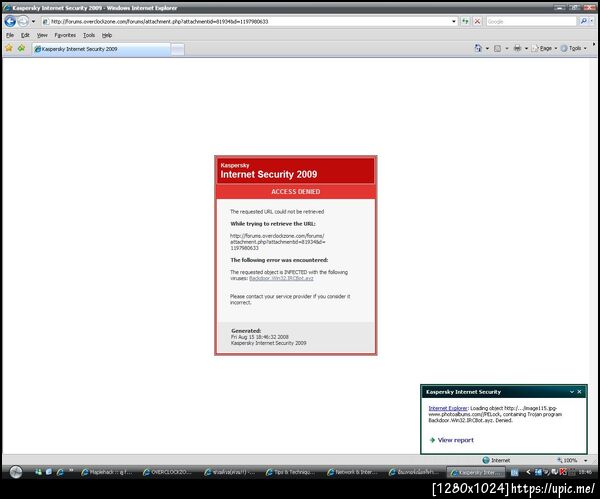Expand the Print dropdown arrow
600x499 pixels.
(x=526, y=49)
